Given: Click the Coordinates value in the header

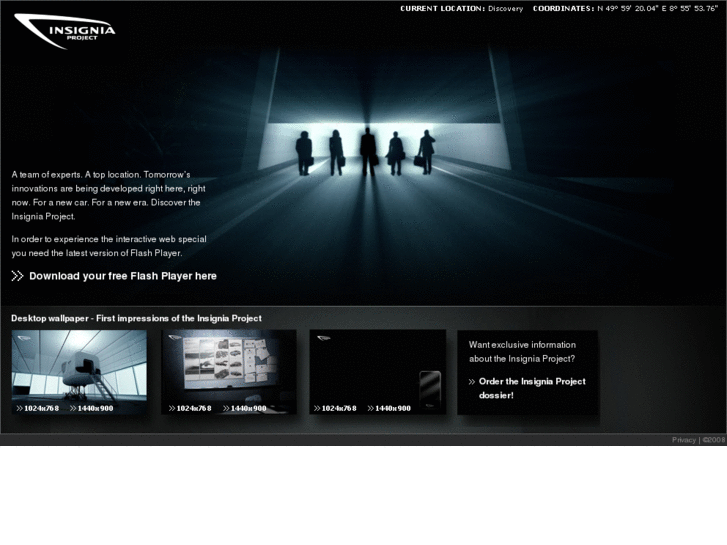Looking at the screenshot, I should [x=657, y=8].
